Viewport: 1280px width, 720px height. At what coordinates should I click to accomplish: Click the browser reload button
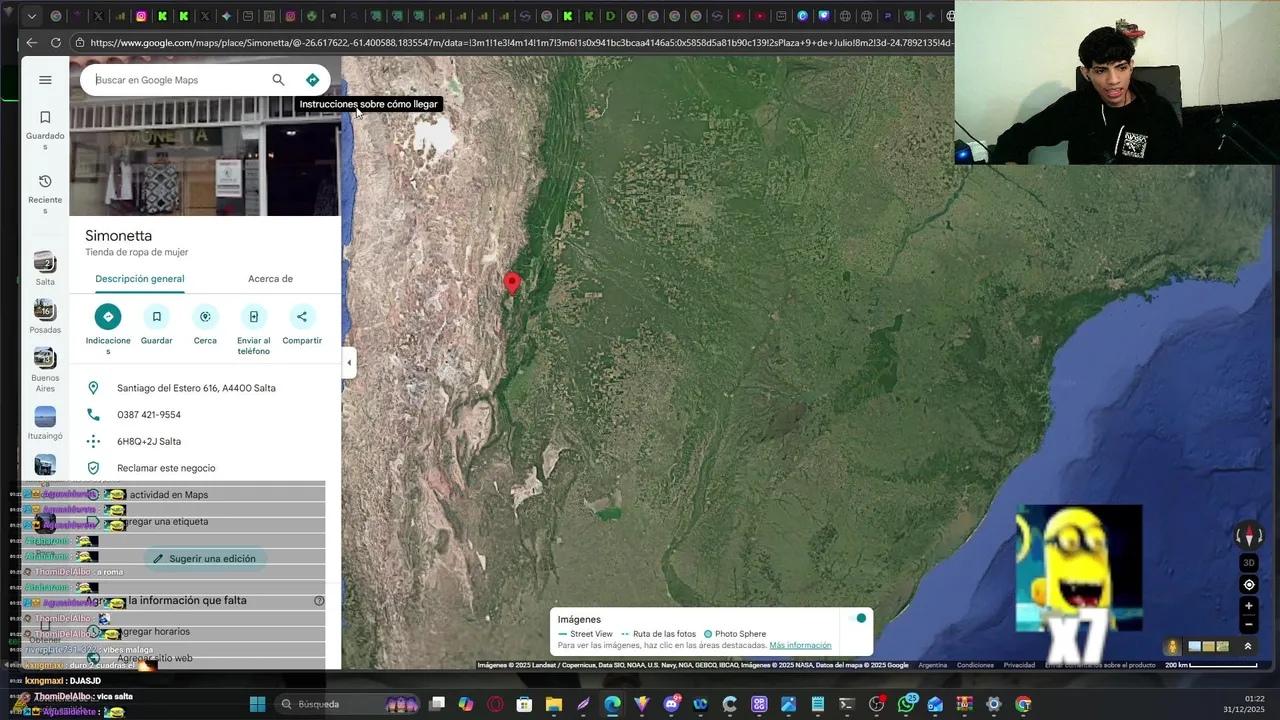coord(55,43)
